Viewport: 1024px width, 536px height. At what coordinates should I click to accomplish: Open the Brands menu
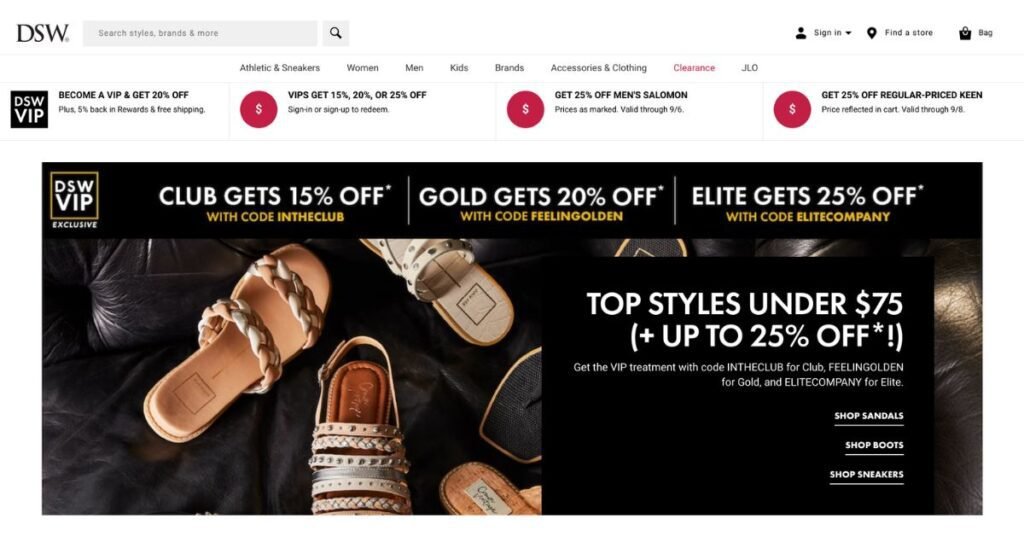(509, 68)
